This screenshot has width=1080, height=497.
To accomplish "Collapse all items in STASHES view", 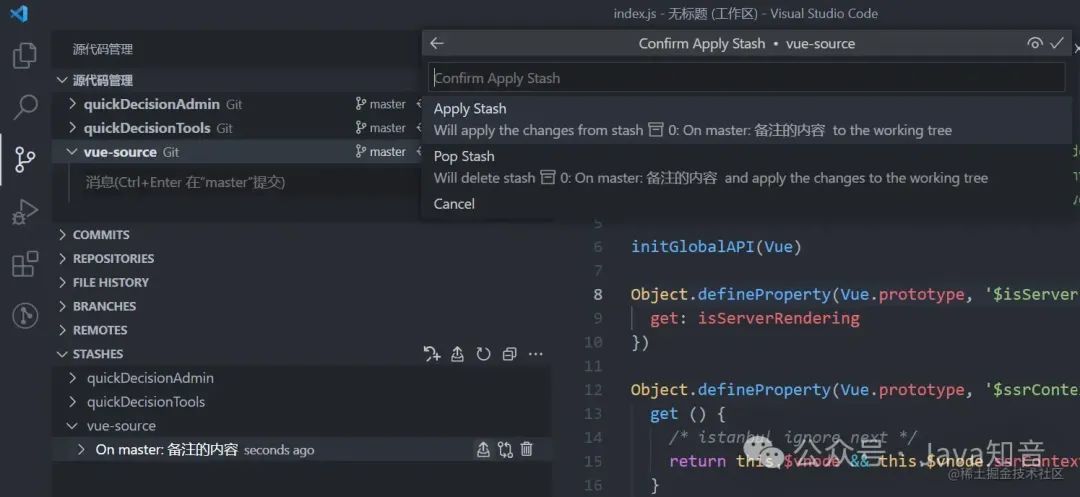I will tap(509, 354).
